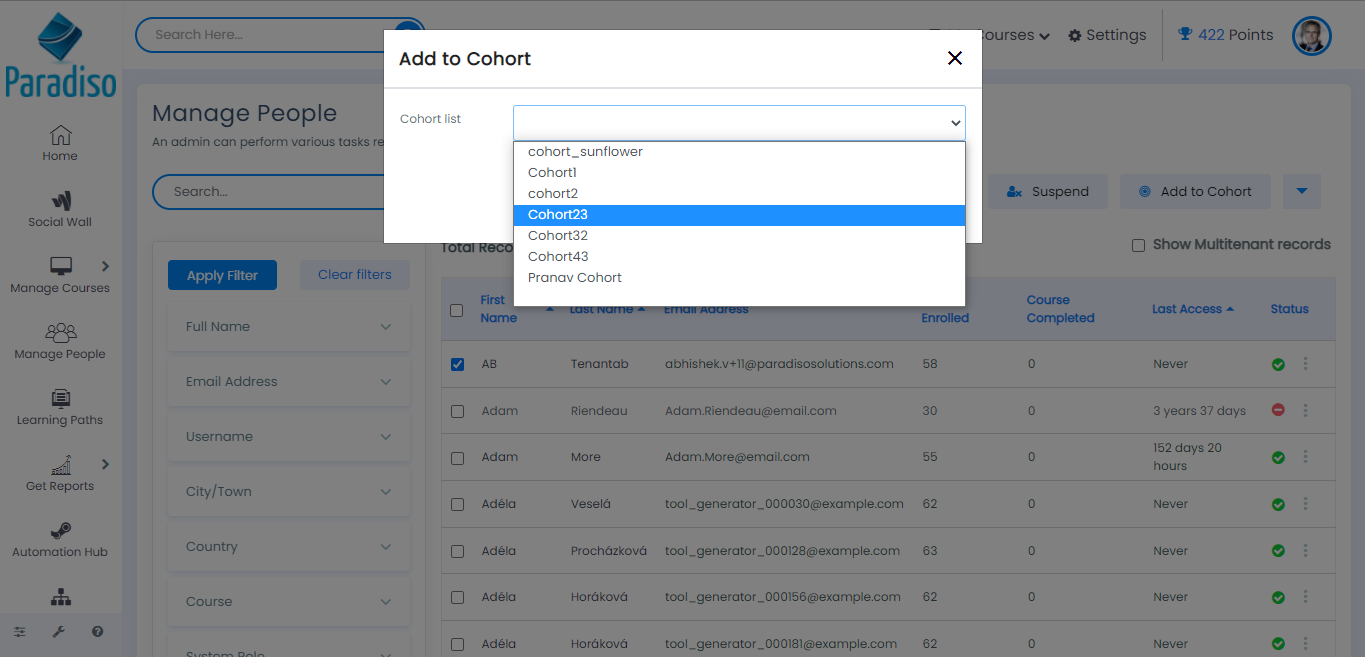Click the Cohort list dropdown field

(739, 122)
